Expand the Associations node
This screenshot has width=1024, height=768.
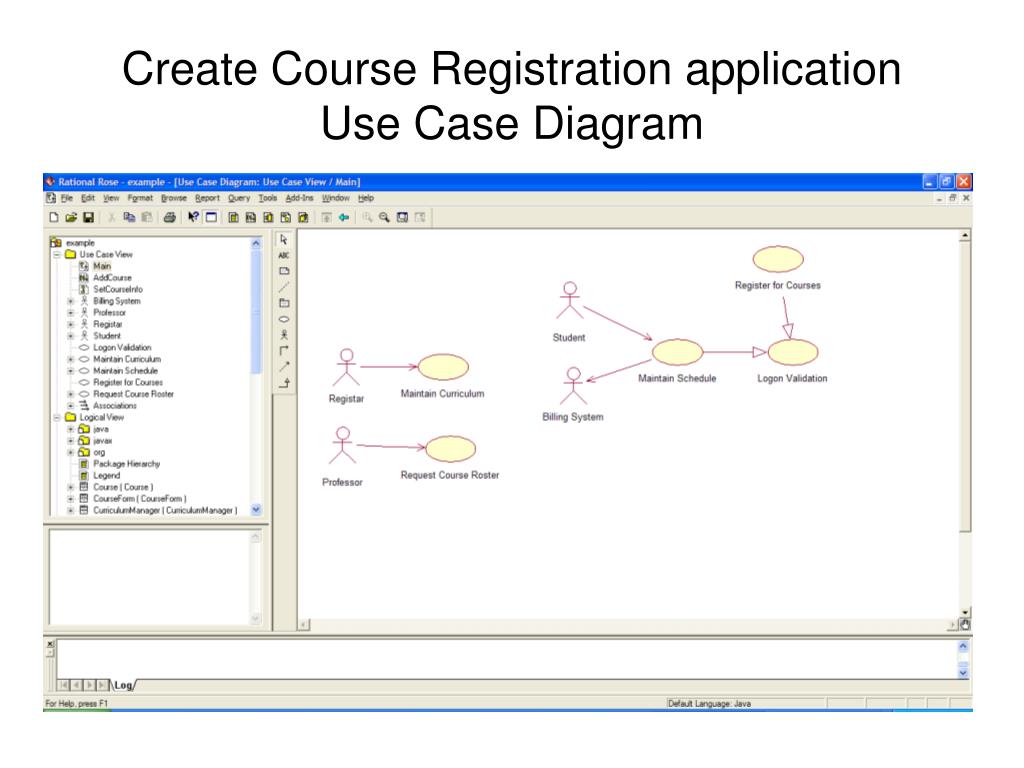(x=71, y=406)
